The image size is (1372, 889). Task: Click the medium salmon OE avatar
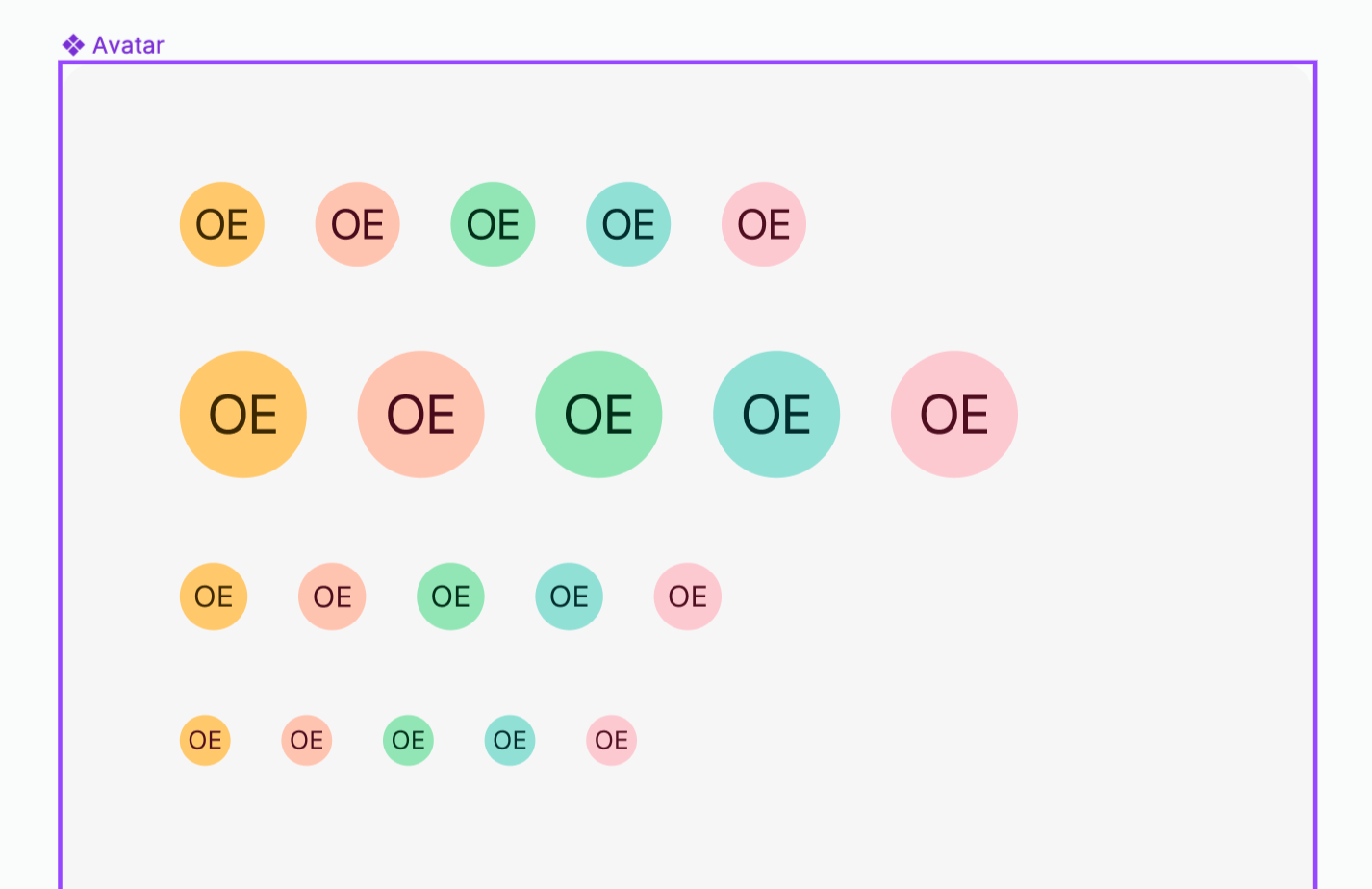click(x=357, y=224)
